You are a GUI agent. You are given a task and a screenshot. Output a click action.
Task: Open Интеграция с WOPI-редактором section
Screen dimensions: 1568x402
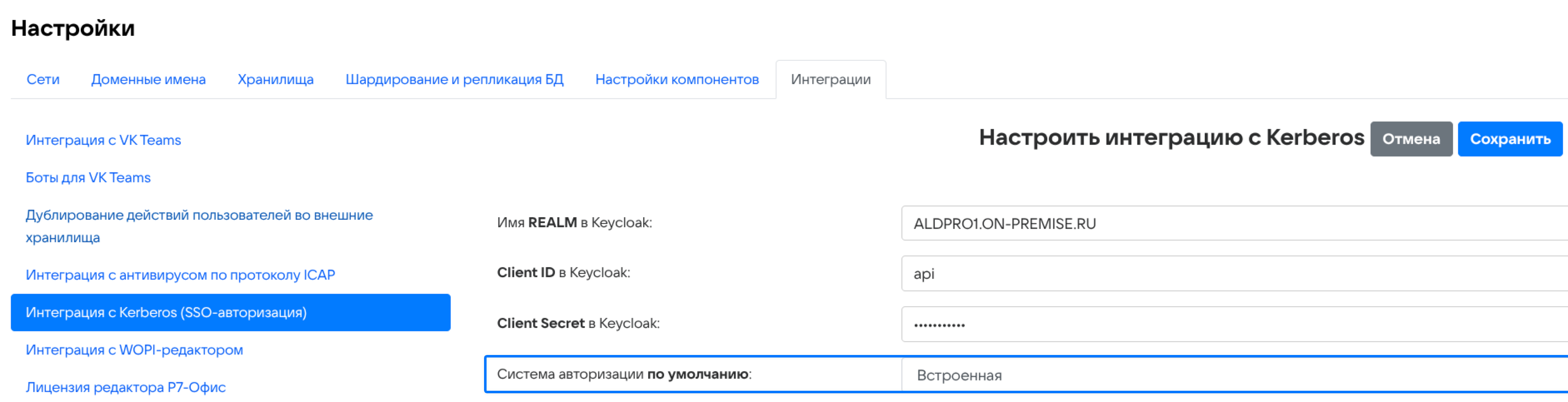tap(134, 350)
